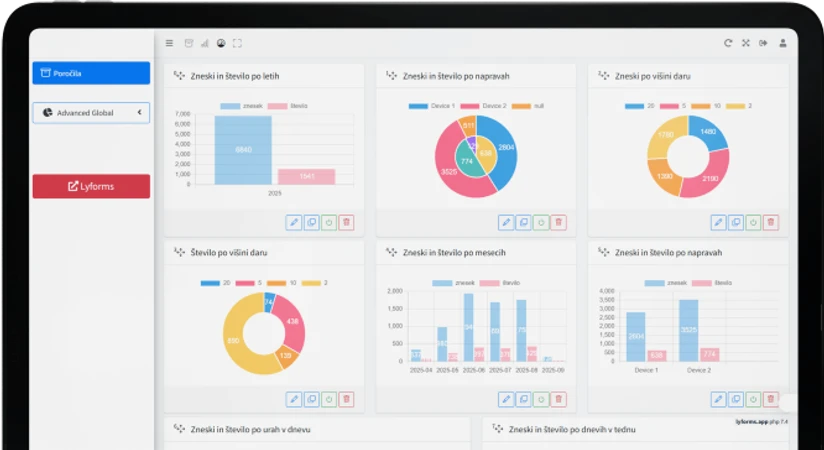
Task: Click the refresh icon in top toolbar
Action: 728,43
